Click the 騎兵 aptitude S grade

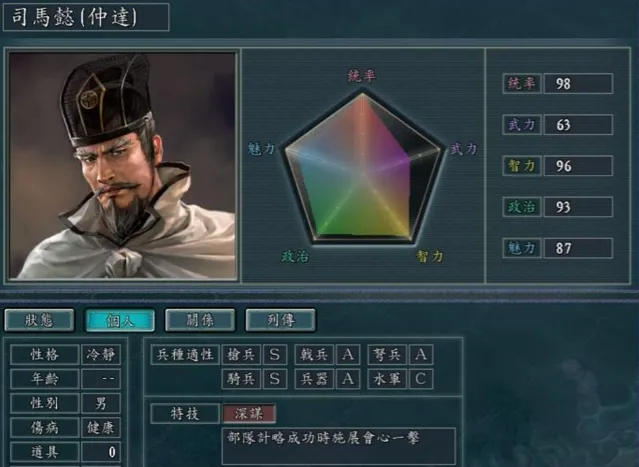click(x=275, y=379)
